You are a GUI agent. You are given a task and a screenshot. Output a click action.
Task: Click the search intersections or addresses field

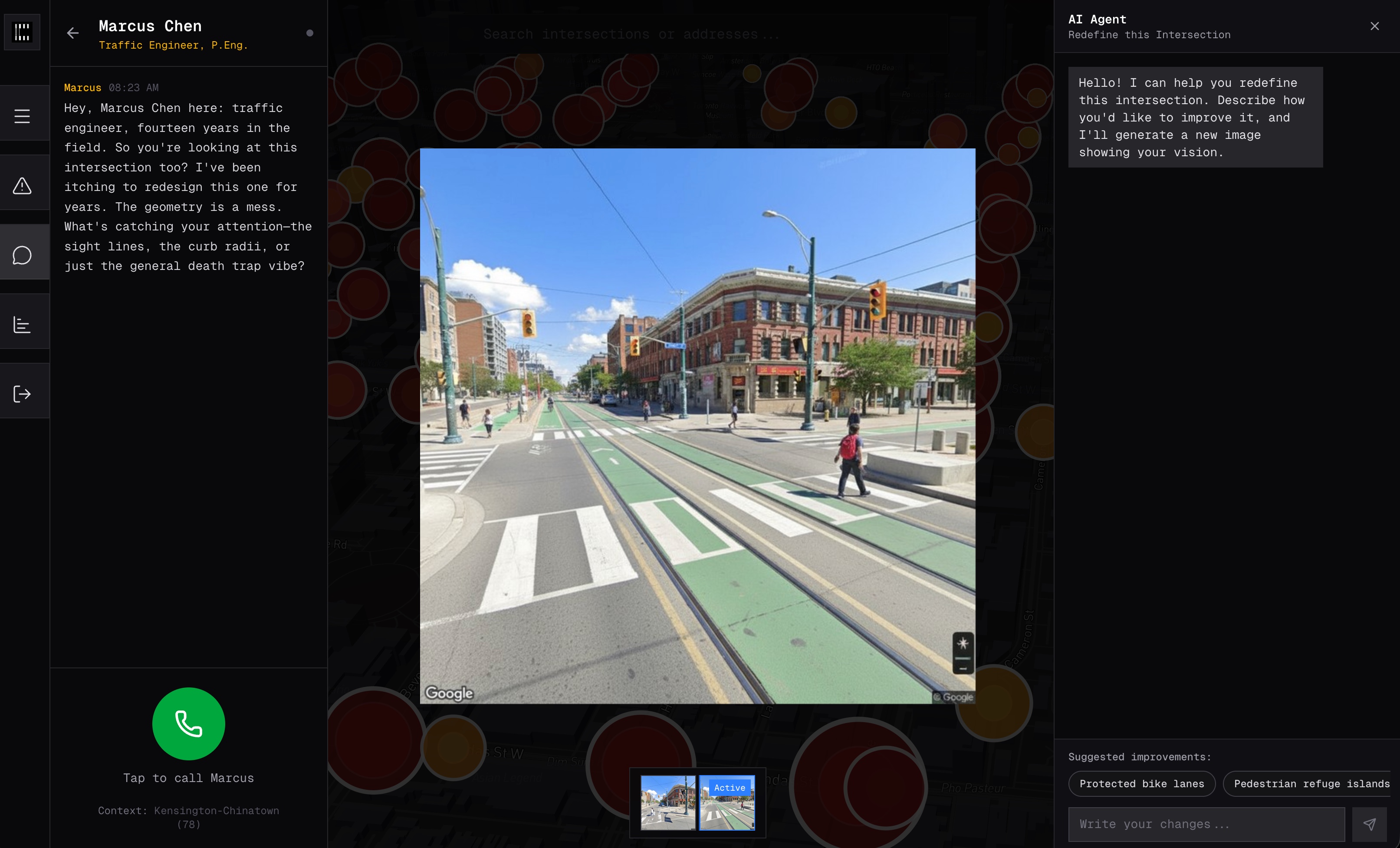point(631,34)
